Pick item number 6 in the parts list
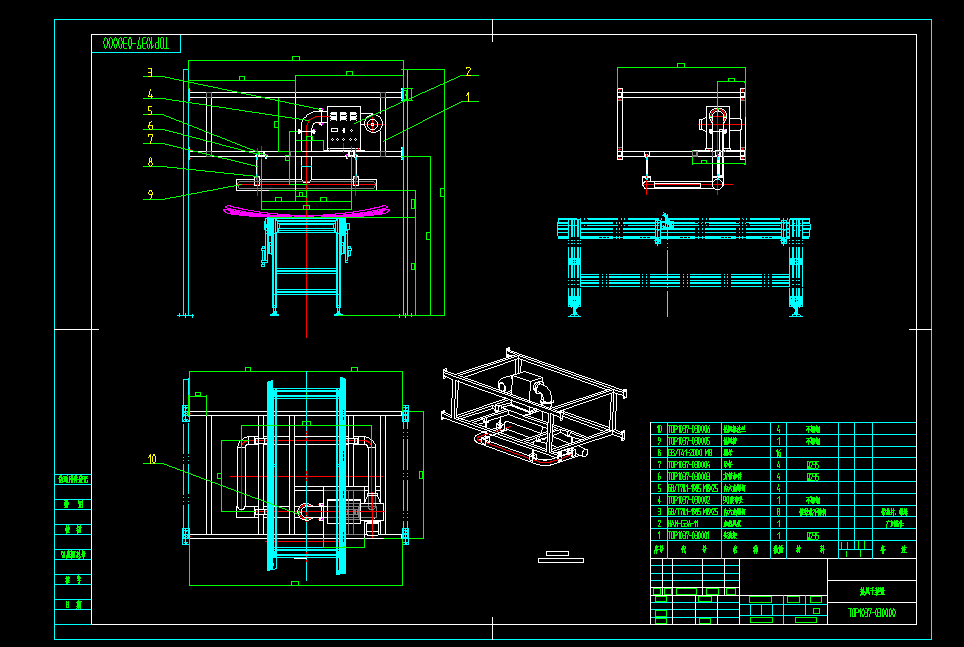The image size is (964, 647). pyautogui.click(x=659, y=476)
